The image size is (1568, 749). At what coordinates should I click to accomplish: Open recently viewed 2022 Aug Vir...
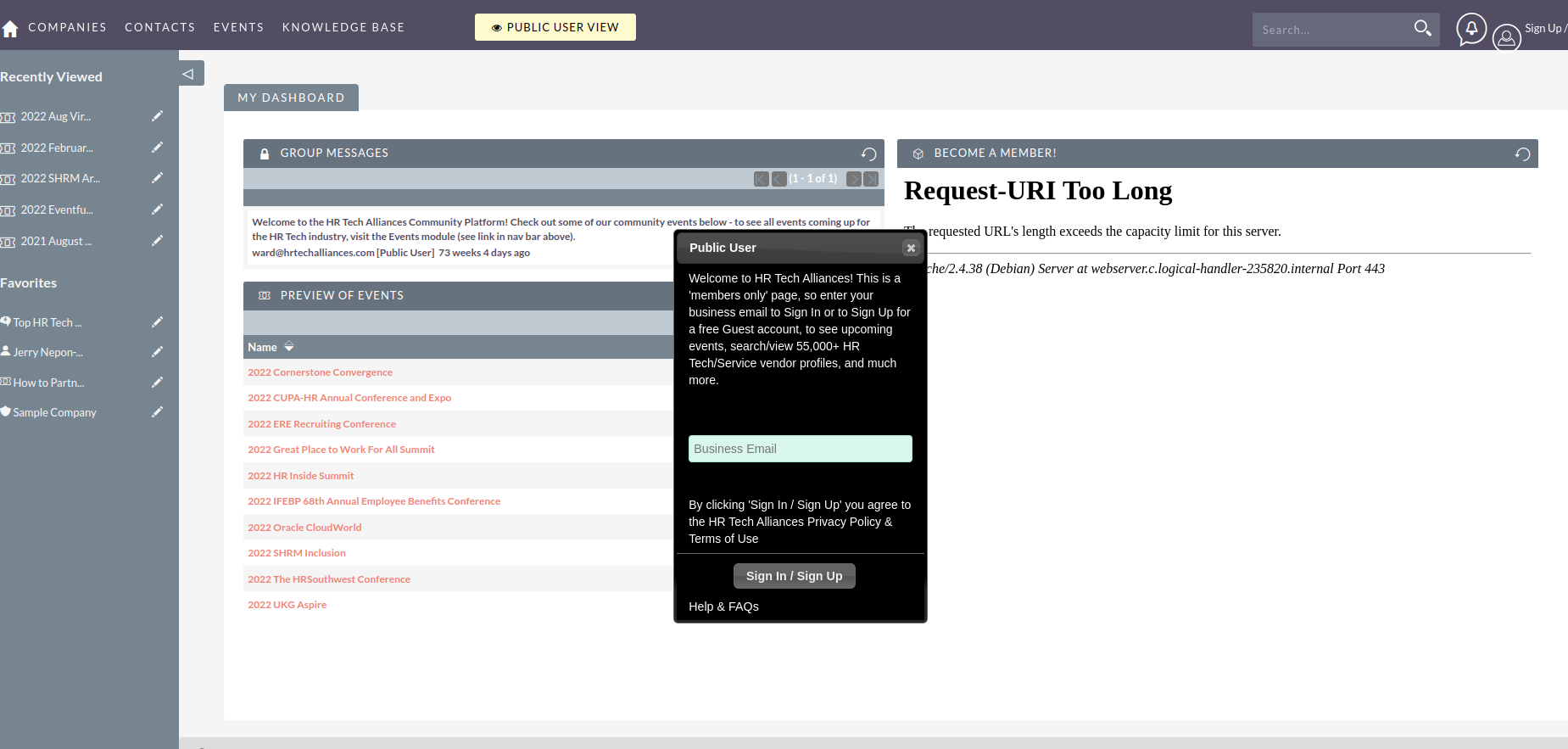pos(56,116)
